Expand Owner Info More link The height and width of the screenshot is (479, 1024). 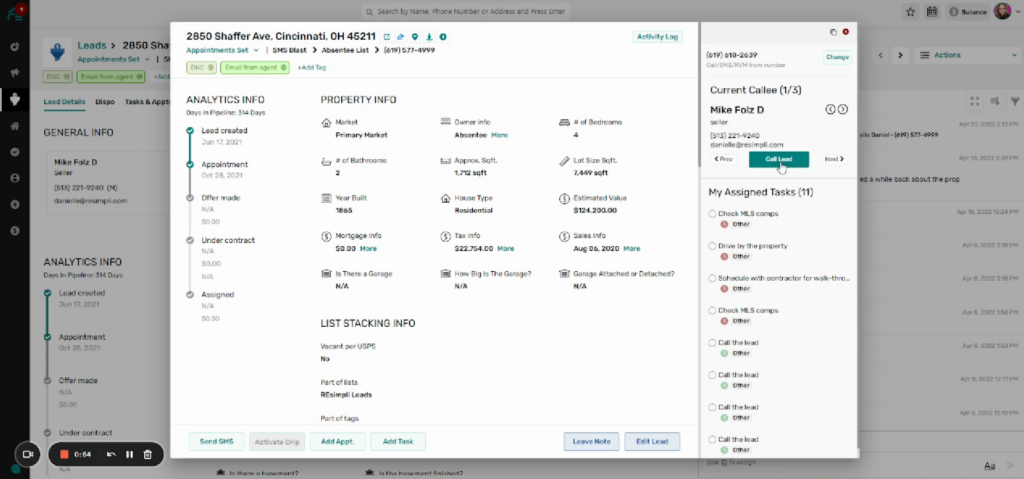500,135
